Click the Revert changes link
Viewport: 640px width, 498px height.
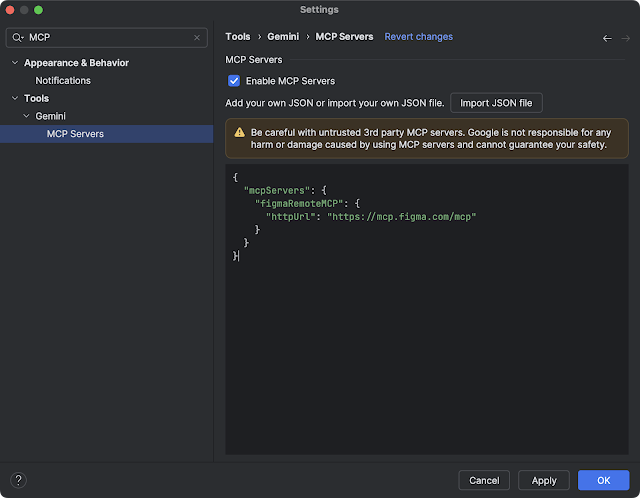pyautogui.click(x=418, y=37)
